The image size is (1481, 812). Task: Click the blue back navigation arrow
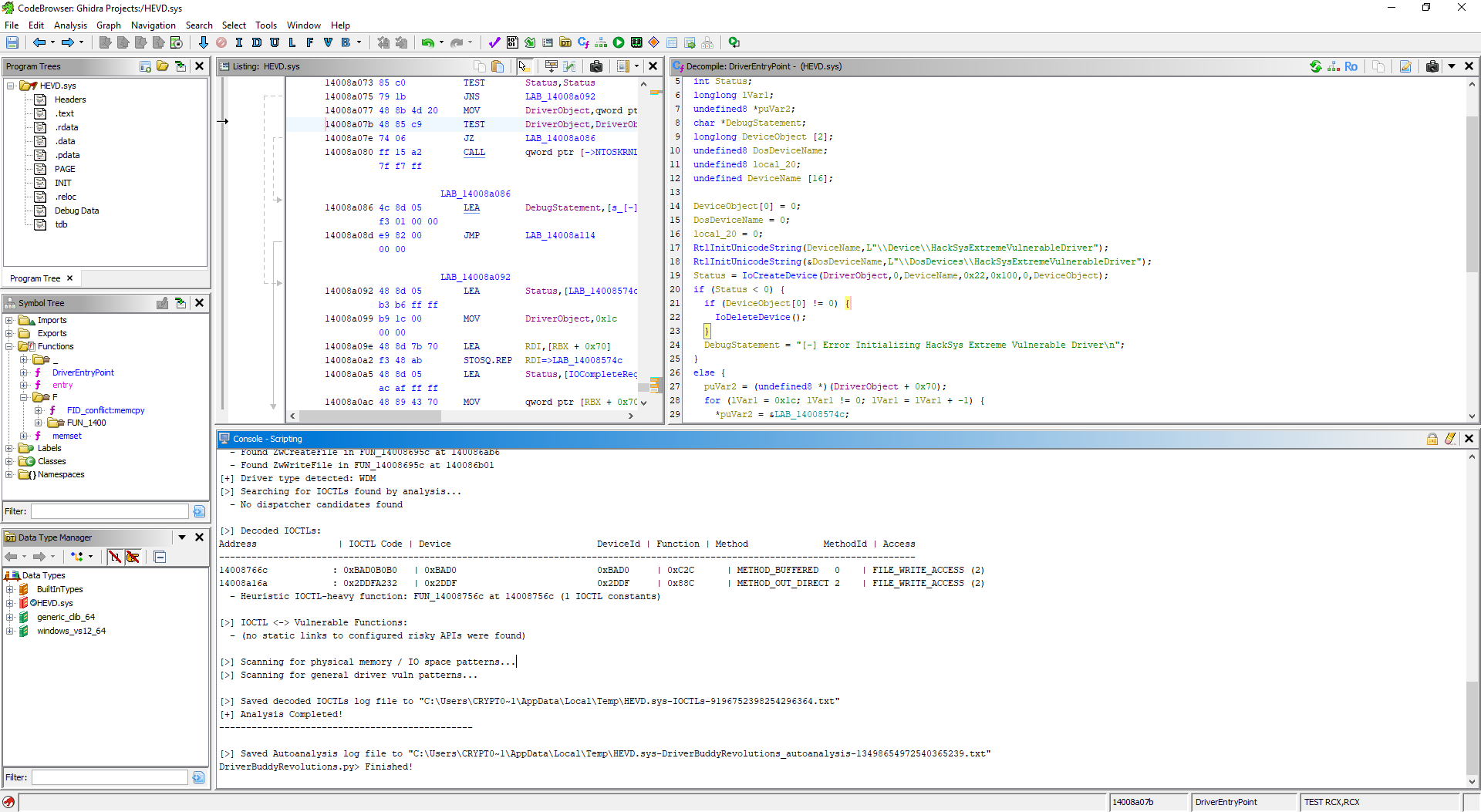(39, 42)
